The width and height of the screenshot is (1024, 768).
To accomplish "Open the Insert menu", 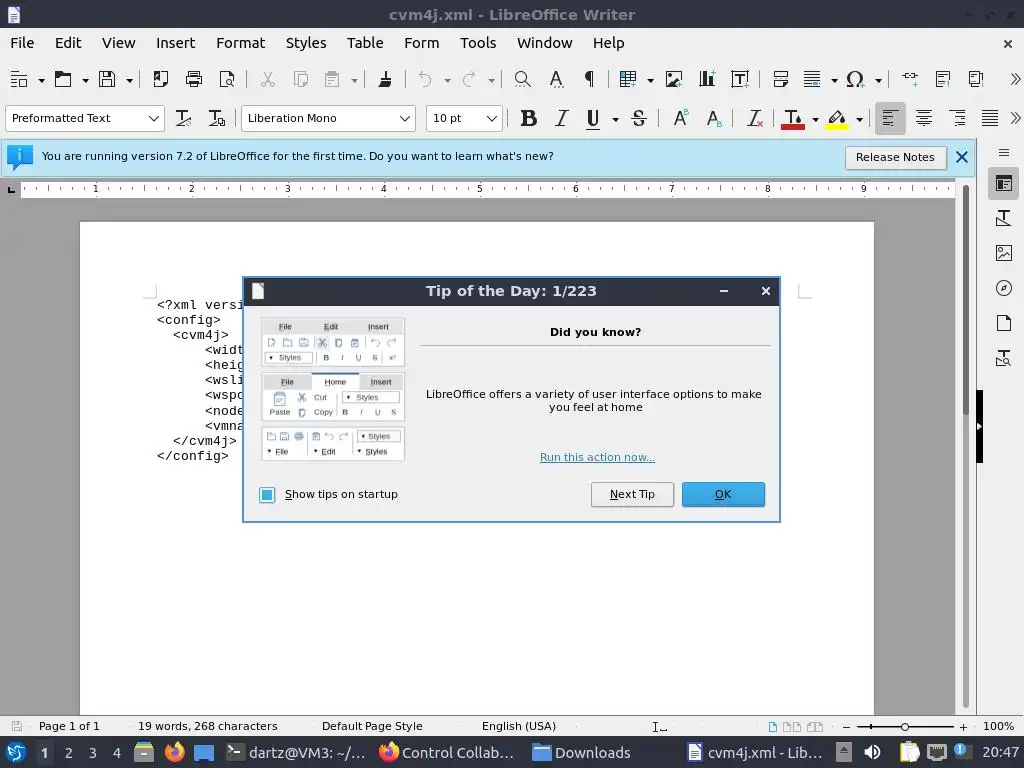I will 175,43.
